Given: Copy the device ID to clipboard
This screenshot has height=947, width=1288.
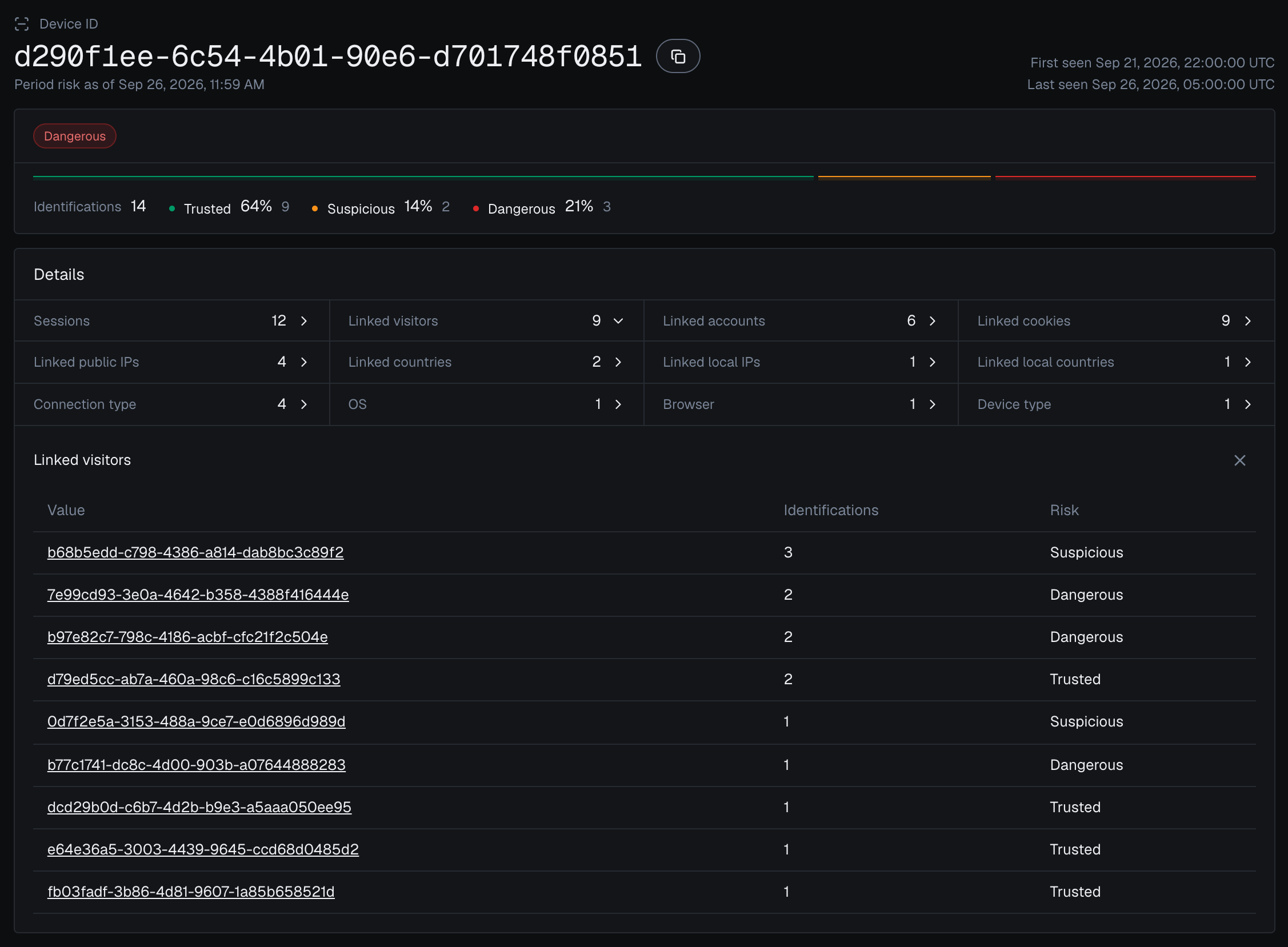Looking at the screenshot, I should [677, 56].
